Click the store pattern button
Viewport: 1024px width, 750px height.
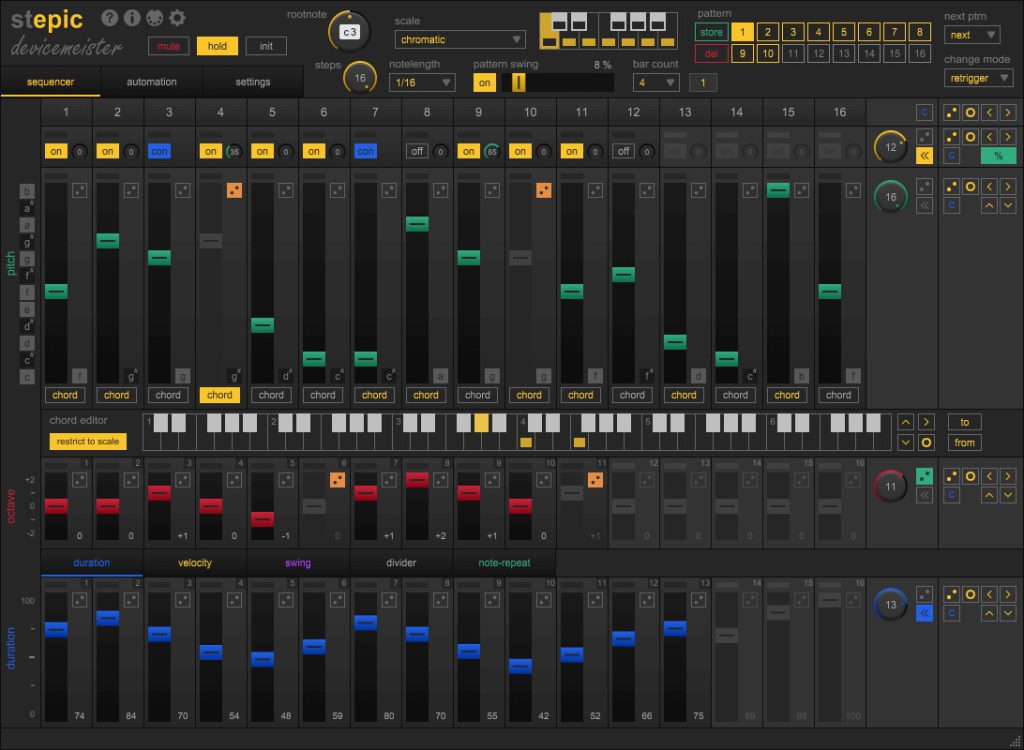point(711,32)
